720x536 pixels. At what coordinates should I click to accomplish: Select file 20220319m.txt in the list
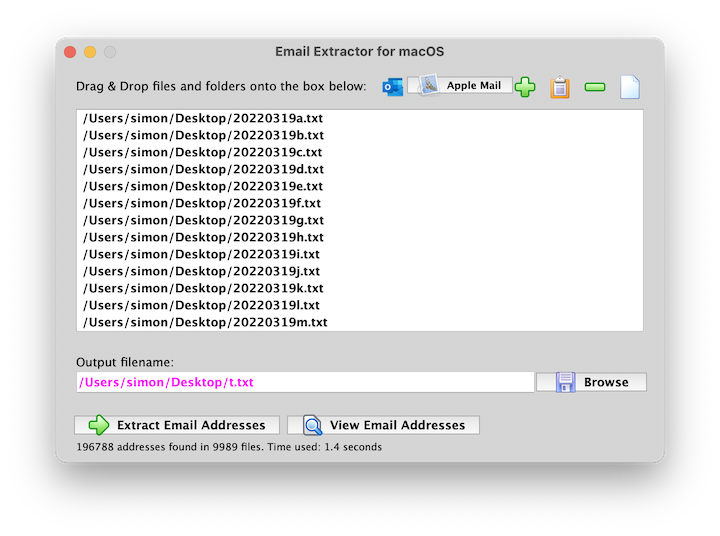pos(360,322)
